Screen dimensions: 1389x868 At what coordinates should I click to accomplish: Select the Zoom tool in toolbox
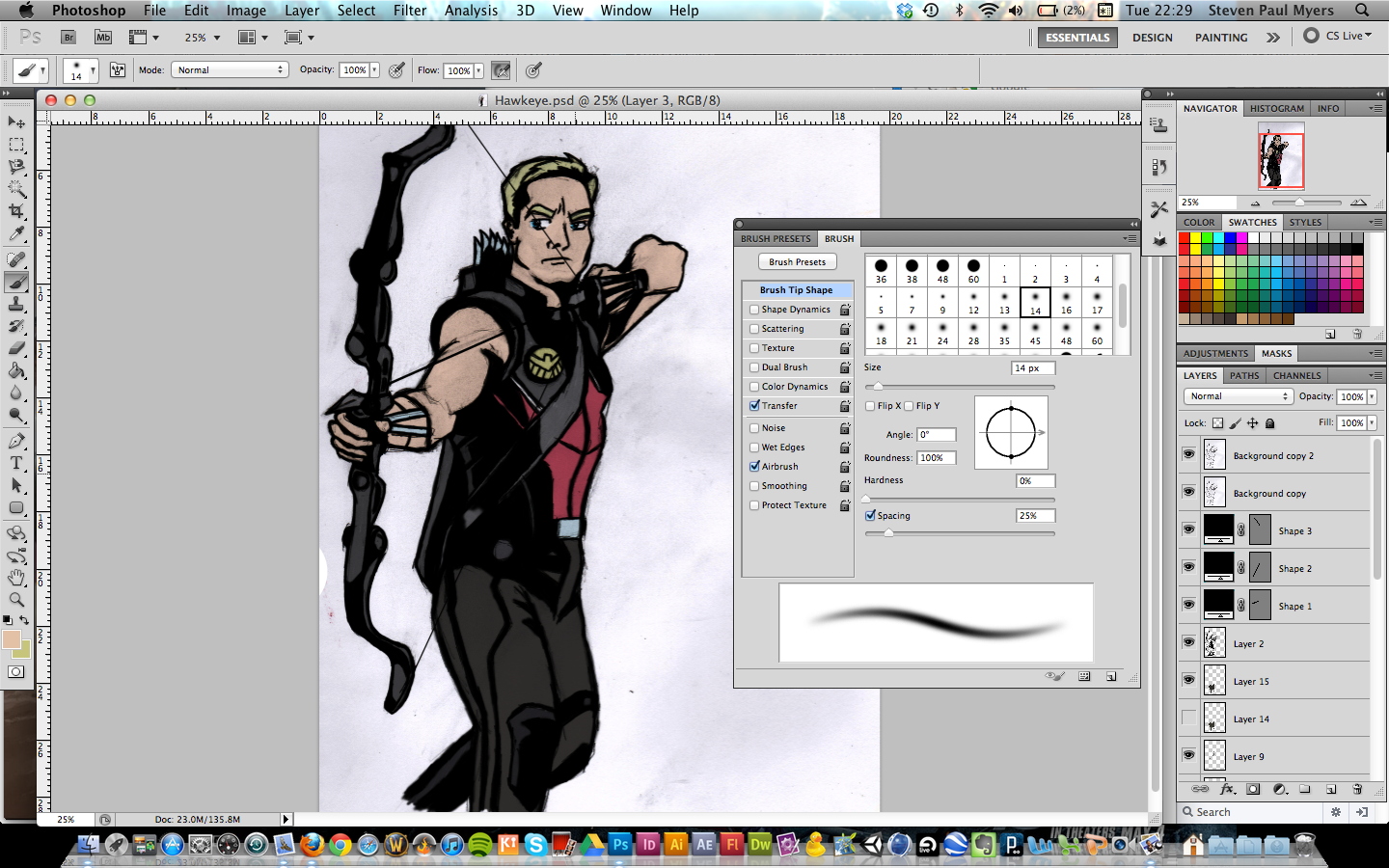point(16,600)
